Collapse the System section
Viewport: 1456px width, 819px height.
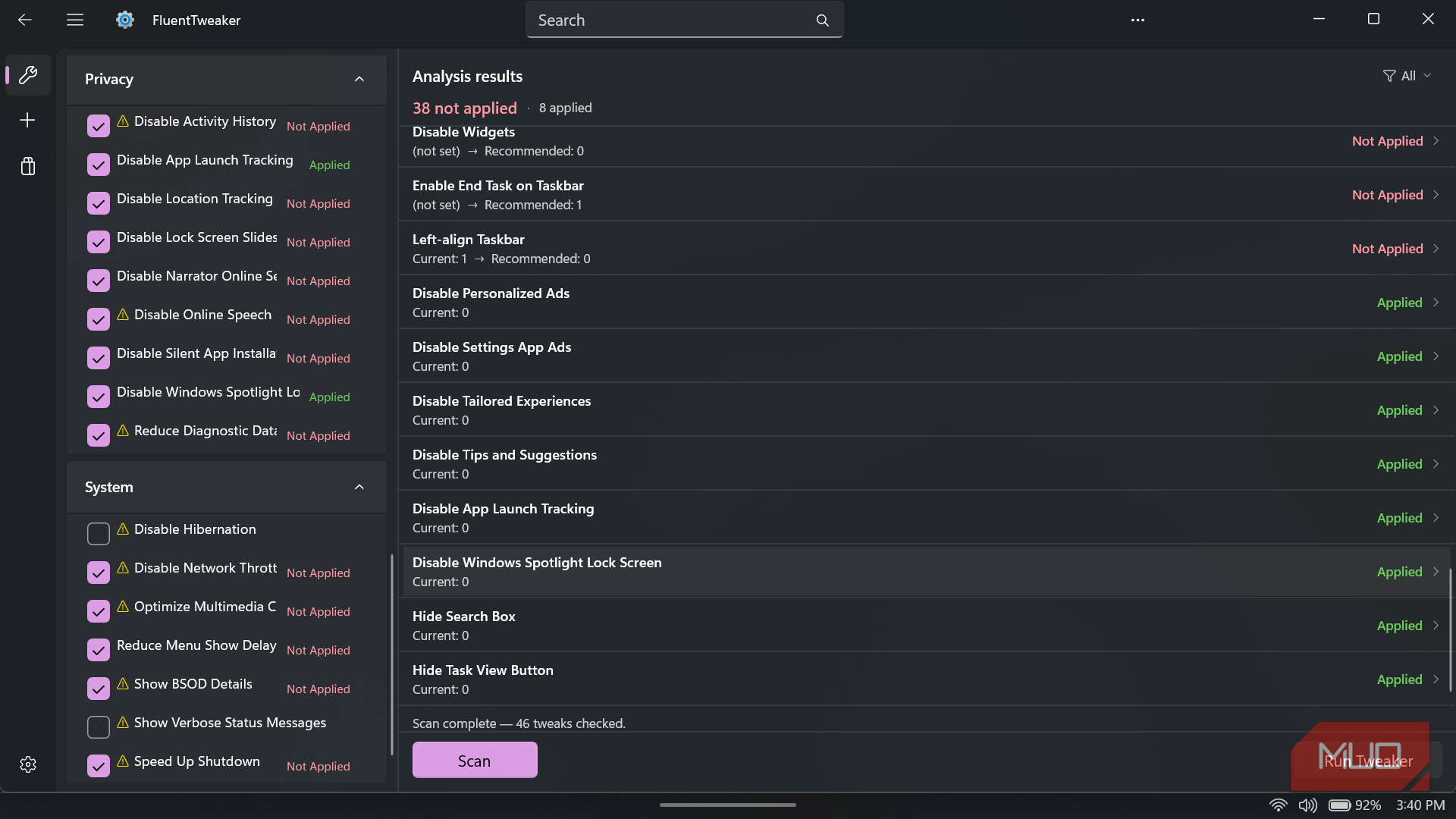[x=359, y=487]
